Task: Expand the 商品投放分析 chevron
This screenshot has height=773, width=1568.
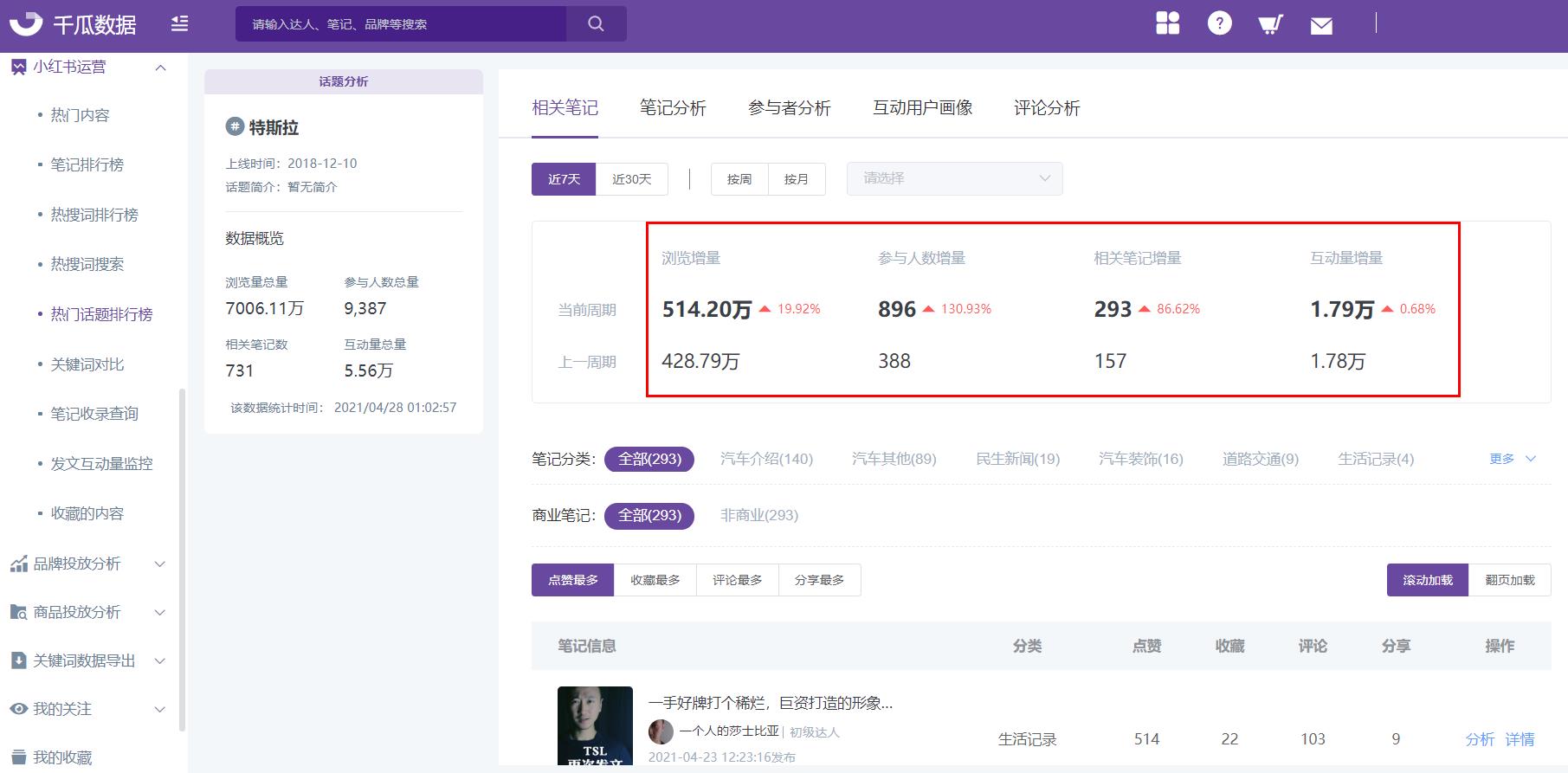Action: point(159,612)
